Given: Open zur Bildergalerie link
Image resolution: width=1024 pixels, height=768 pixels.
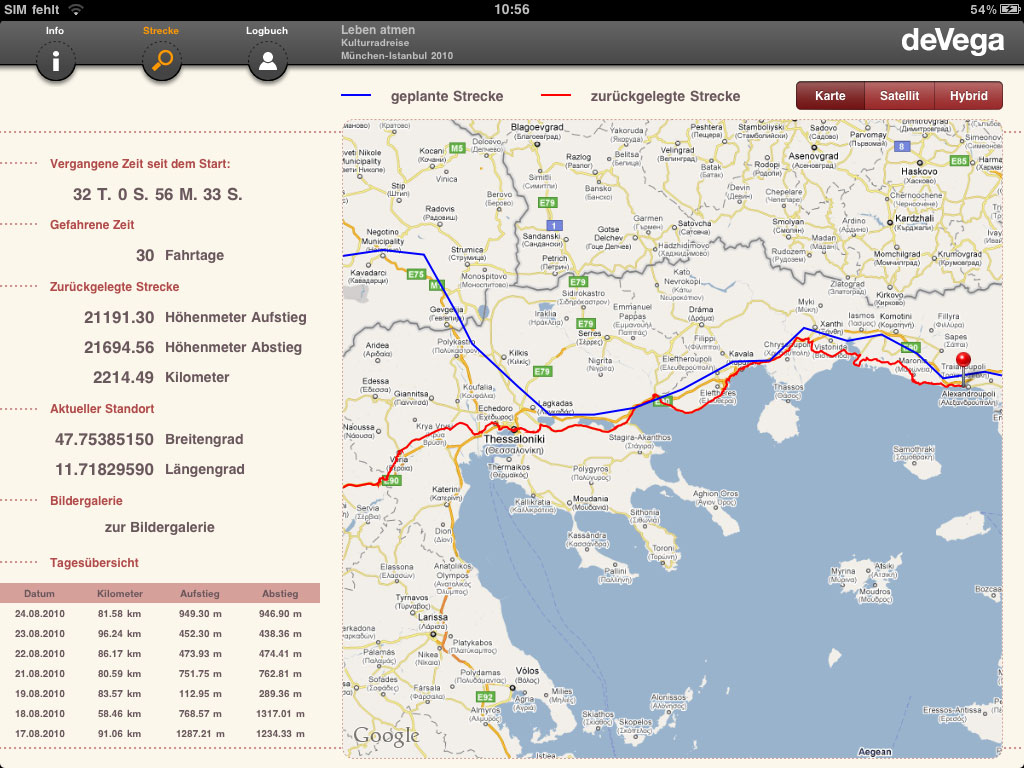Looking at the screenshot, I should (x=159, y=527).
